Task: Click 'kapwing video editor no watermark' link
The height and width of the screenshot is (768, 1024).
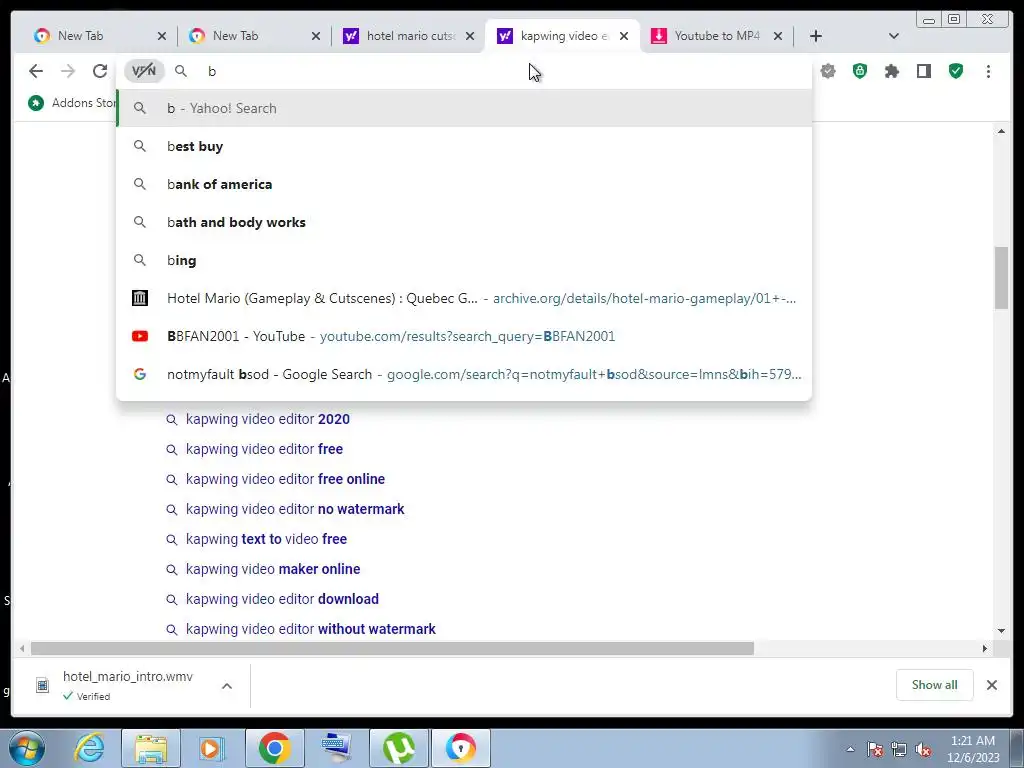Action: click(295, 509)
